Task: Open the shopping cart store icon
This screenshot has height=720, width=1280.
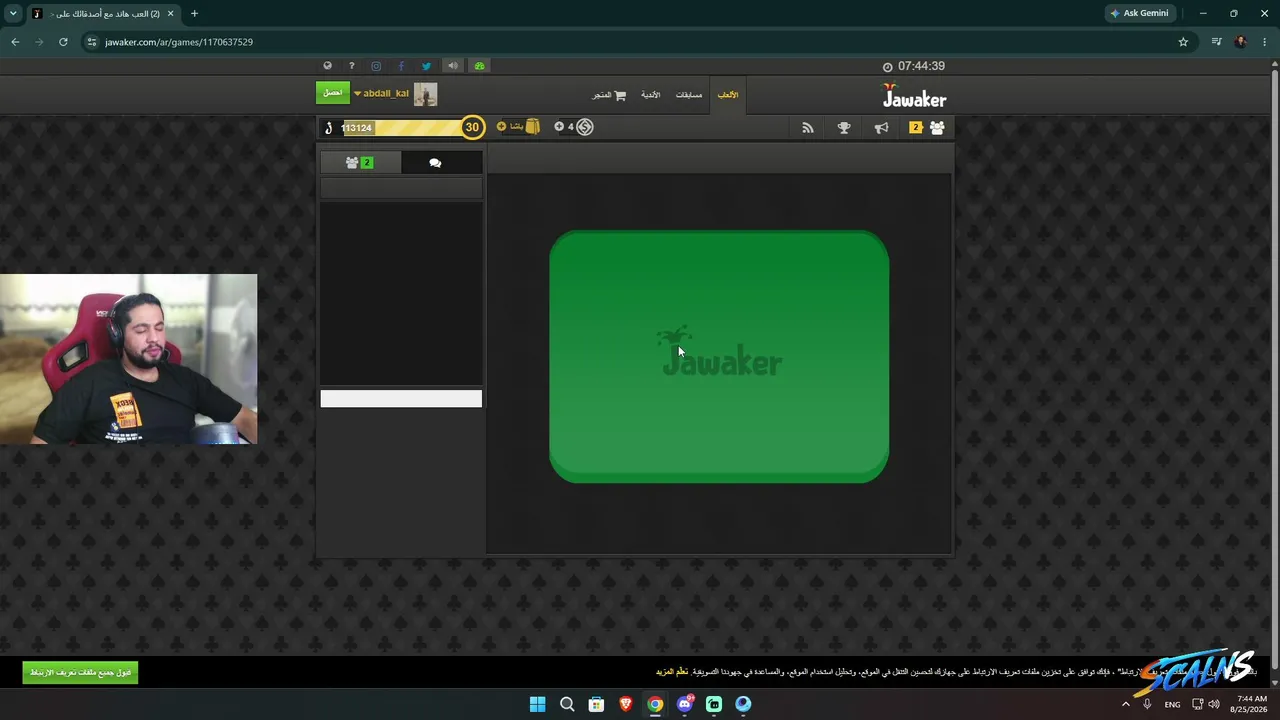Action: click(620, 95)
